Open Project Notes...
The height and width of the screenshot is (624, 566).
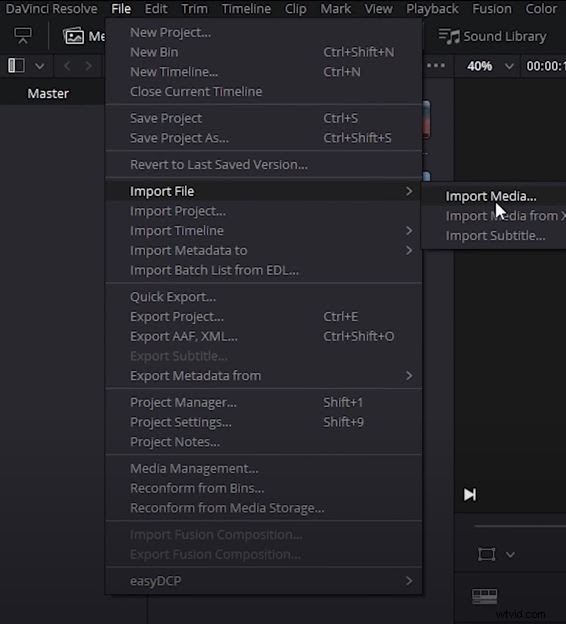[x=263, y=442]
